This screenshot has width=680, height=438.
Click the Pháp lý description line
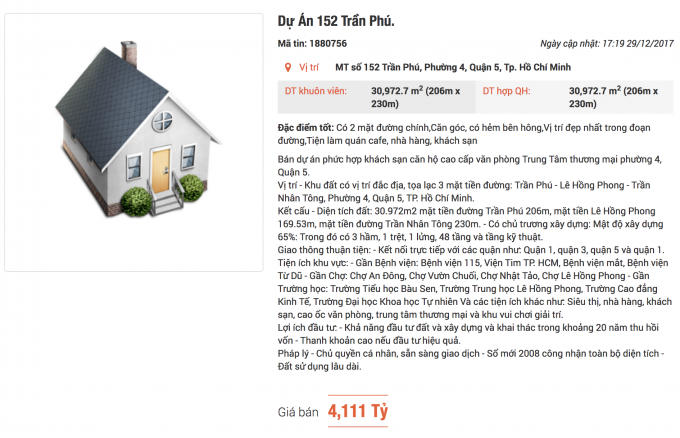pos(471,360)
